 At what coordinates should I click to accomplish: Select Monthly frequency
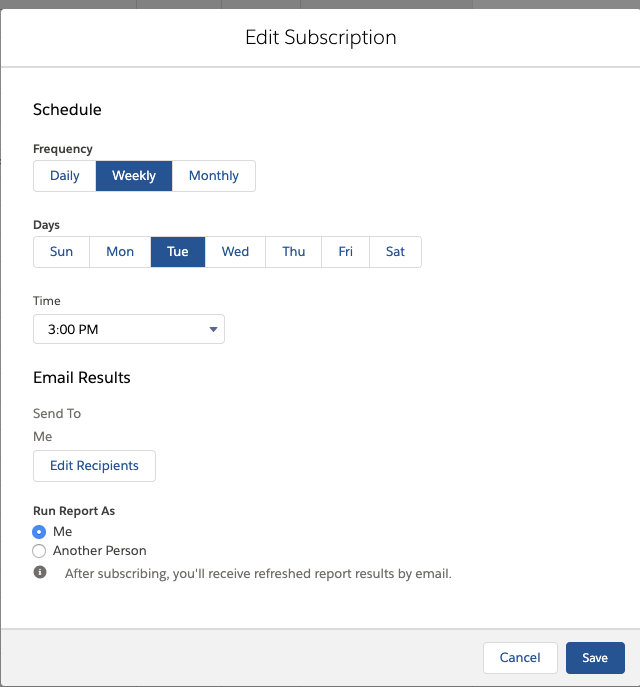(x=214, y=176)
